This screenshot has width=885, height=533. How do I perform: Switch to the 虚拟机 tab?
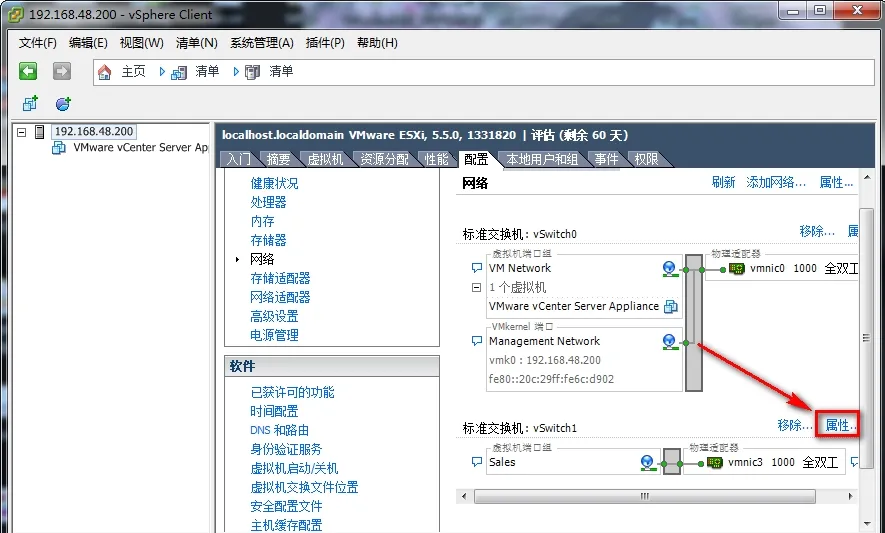pyautogui.click(x=325, y=160)
